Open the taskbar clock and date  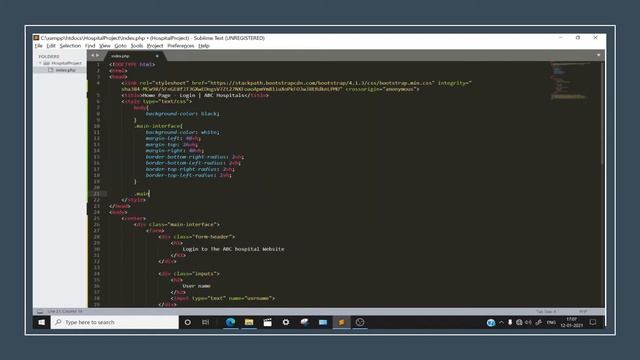pyautogui.click(x=571, y=322)
